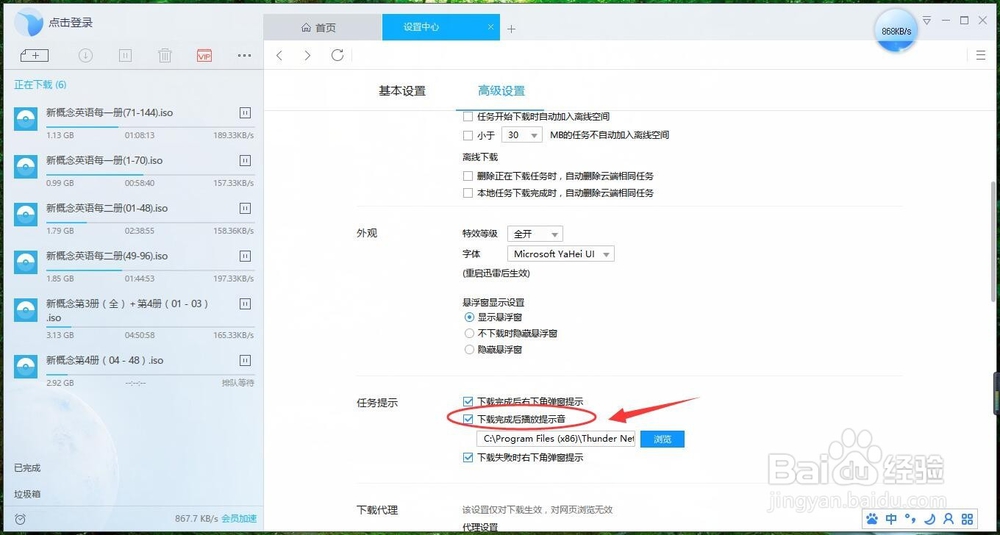Uncheck 下载失败时右下角弹窗提示
This screenshot has height=535, width=1000.
pyautogui.click(x=468, y=457)
